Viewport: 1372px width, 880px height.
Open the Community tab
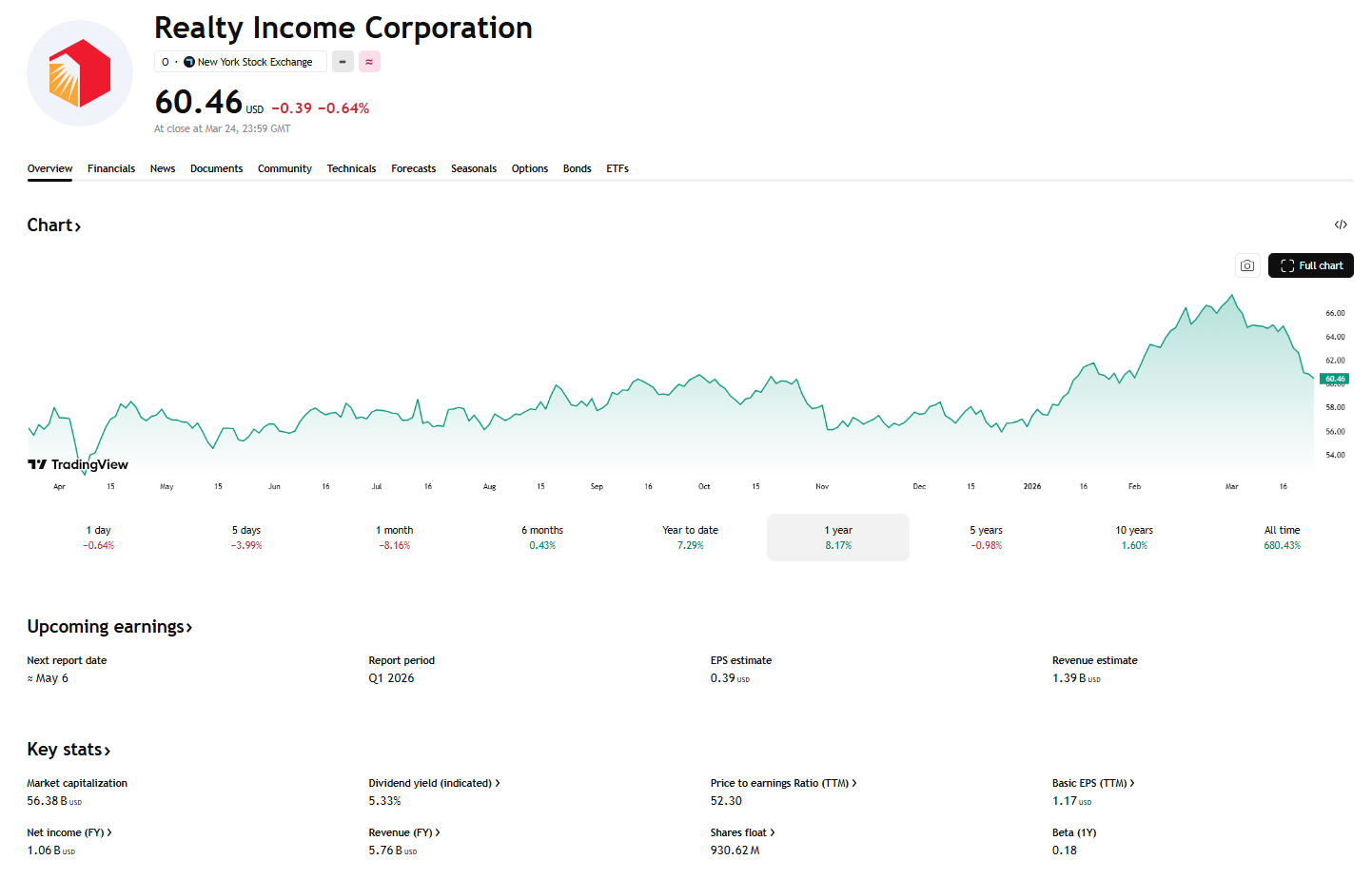284,168
